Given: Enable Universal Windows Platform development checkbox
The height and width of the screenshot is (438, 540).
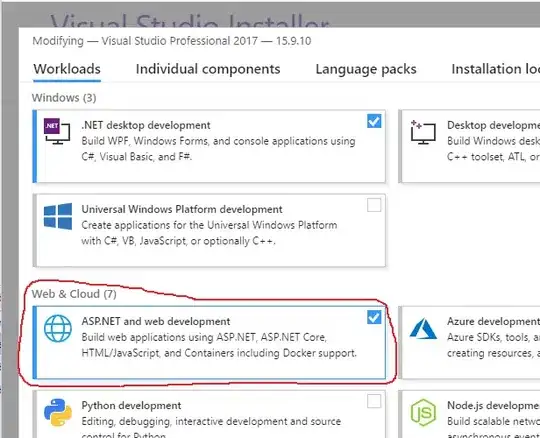Looking at the screenshot, I should coord(374,205).
